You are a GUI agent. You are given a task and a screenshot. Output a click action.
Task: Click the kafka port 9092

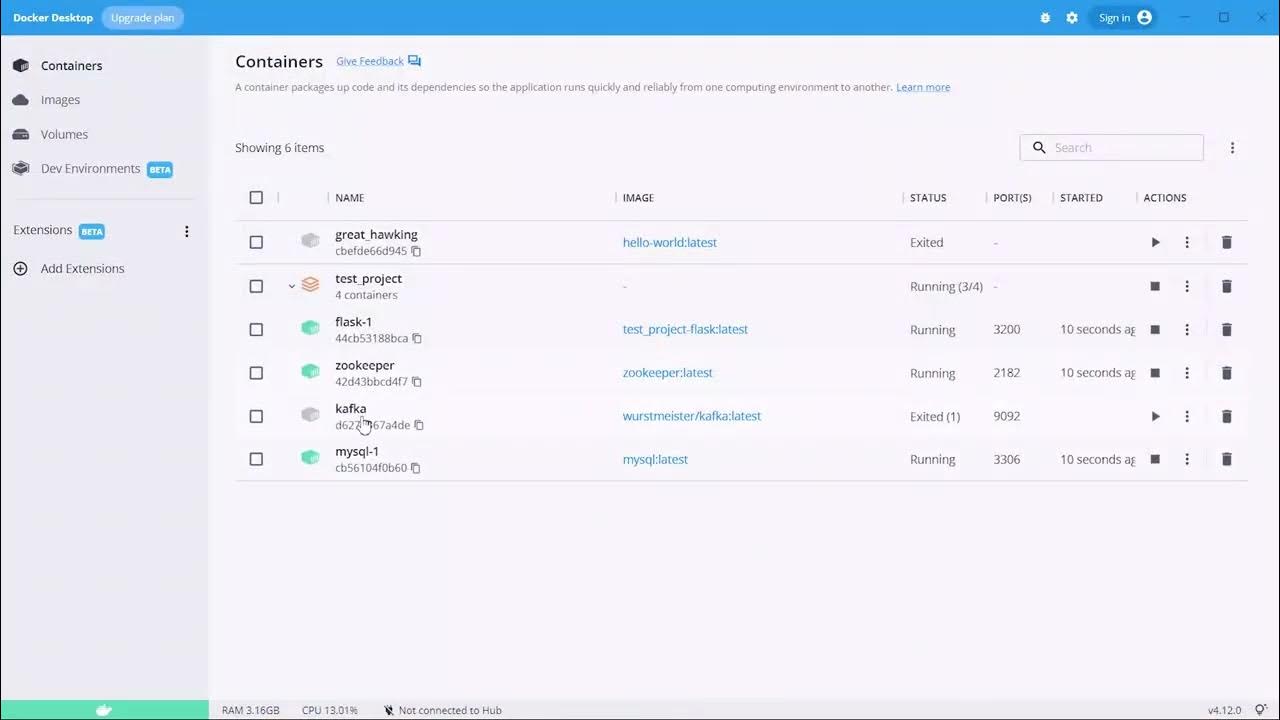click(x=1007, y=416)
